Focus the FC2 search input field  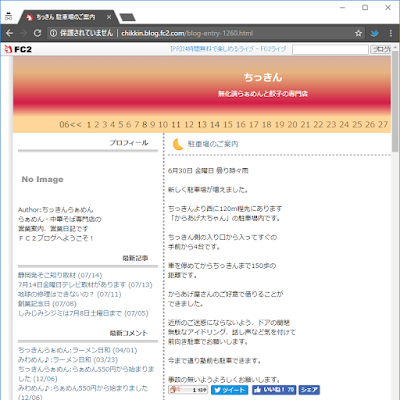[330, 49]
